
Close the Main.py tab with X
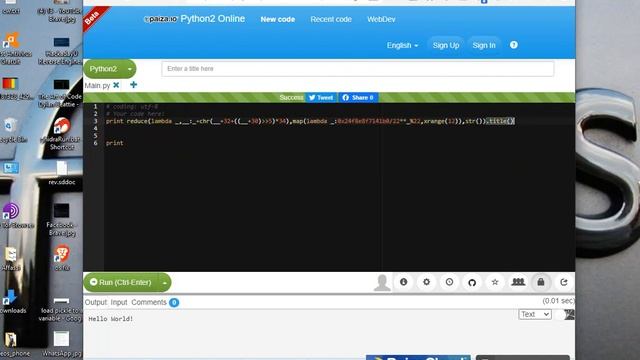[116, 85]
